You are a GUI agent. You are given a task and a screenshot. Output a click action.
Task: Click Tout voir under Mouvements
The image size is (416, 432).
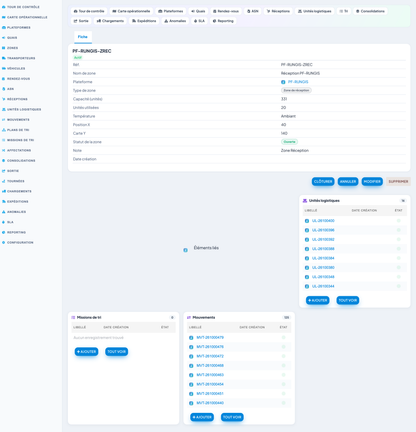[x=232, y=417]
